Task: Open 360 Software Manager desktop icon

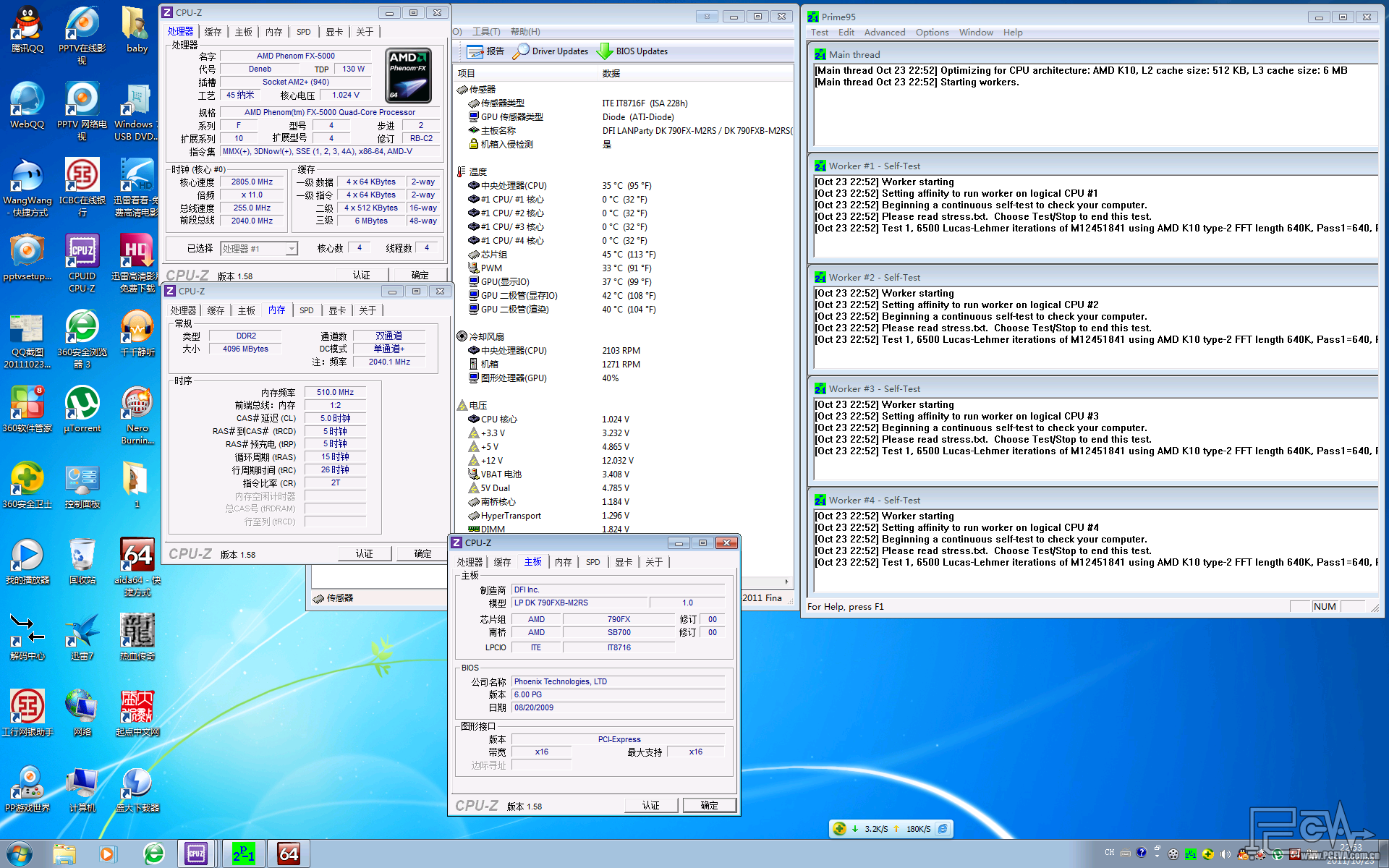Action: pyautogui.click(x=27, y=409)
